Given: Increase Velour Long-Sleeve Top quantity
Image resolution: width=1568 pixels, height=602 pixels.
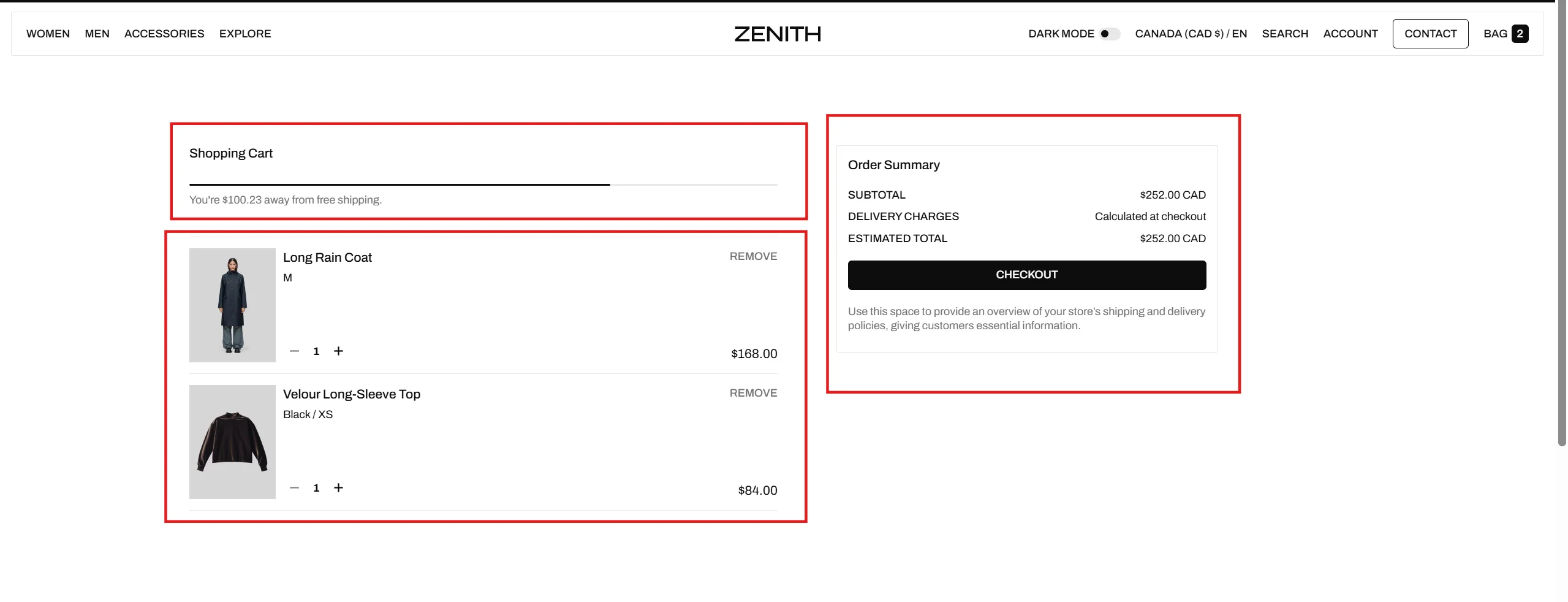Looking at the screenshot, I should tap(338, 488).
